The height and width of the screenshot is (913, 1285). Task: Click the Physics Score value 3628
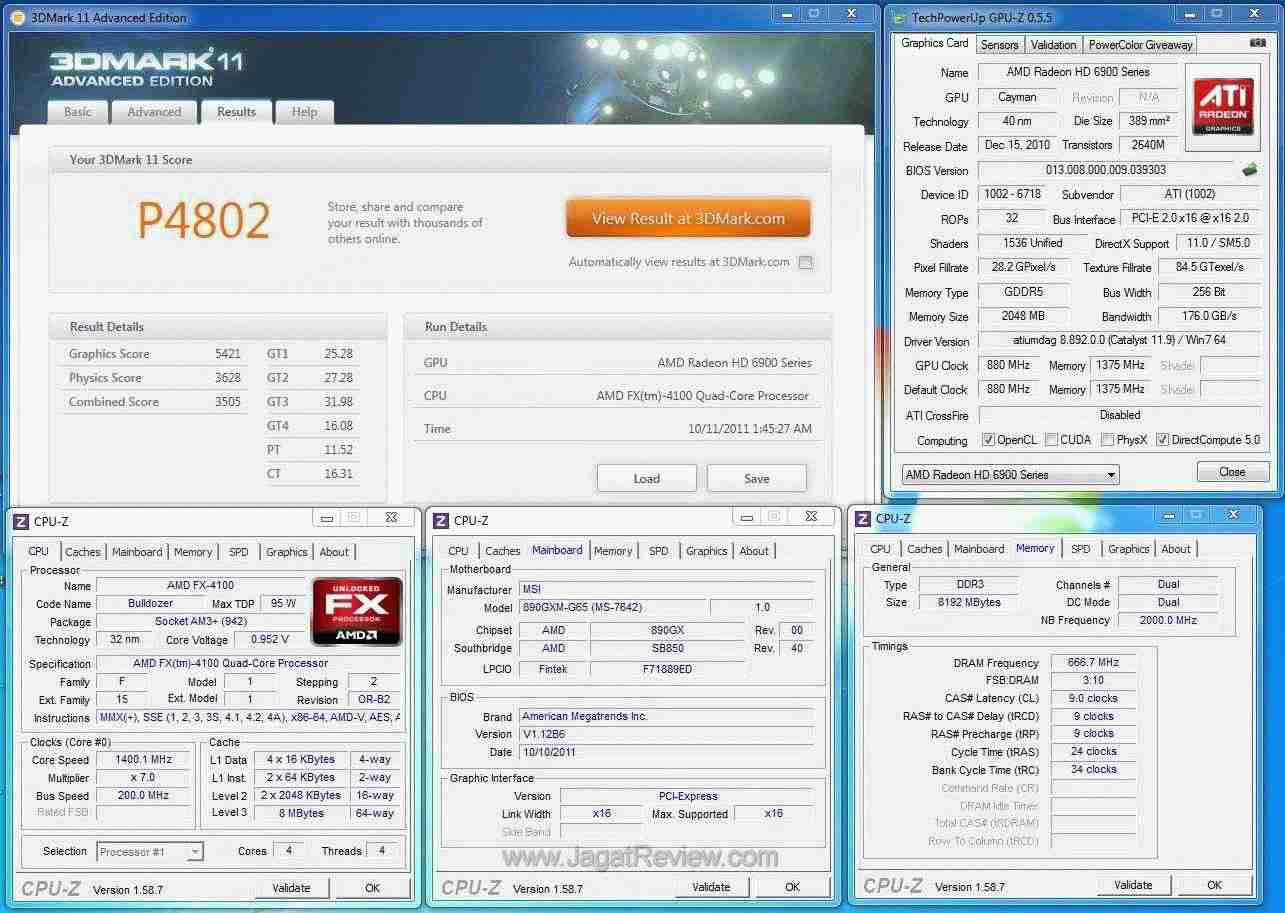(x=227, y=378)
